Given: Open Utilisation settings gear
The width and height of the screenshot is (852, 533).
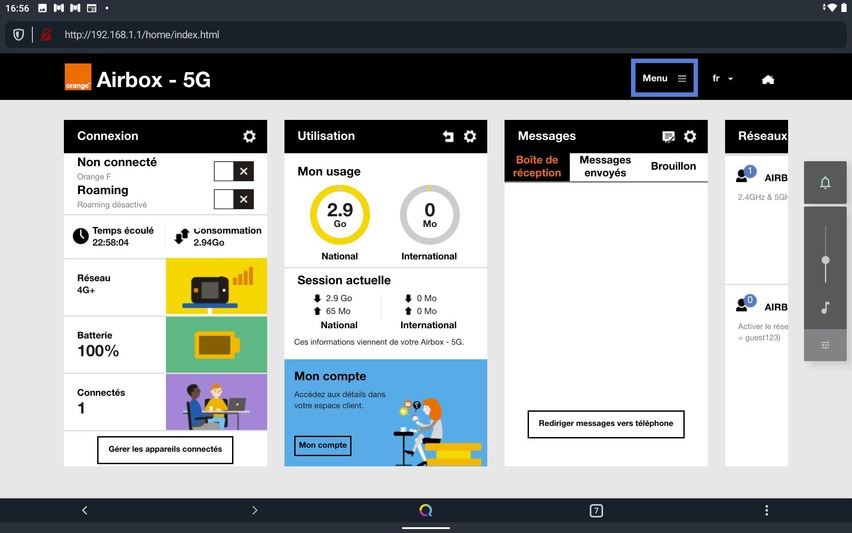Looking at the screenshot, I should point(469,136).
